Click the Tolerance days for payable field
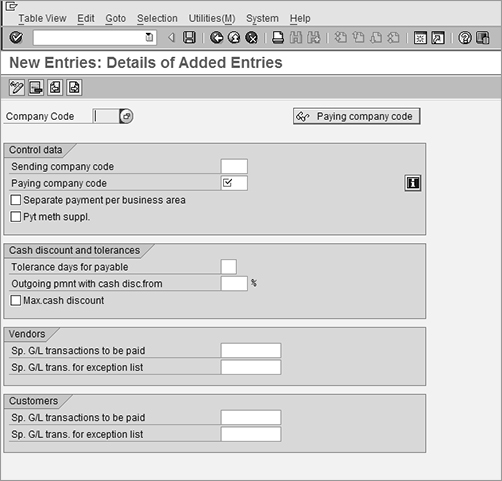Screen dimensions: 502x481 (x=229, y=267)
